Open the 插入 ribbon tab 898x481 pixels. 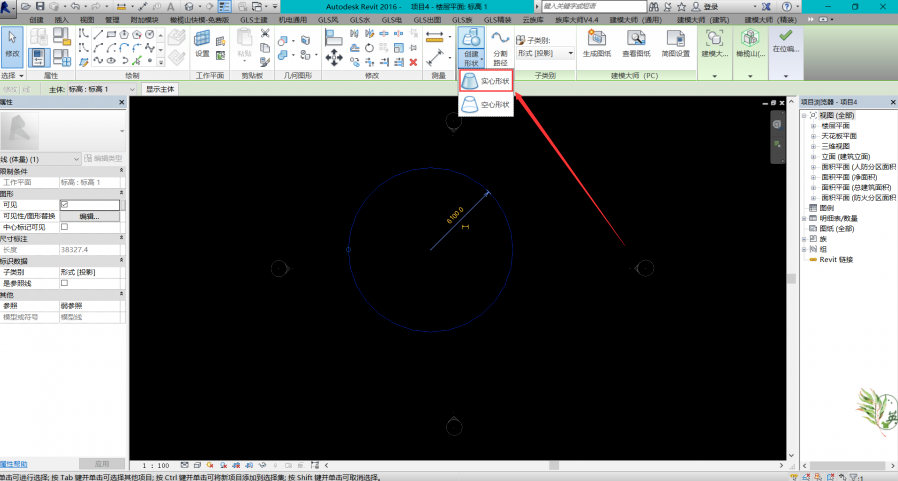click(61, 19)
